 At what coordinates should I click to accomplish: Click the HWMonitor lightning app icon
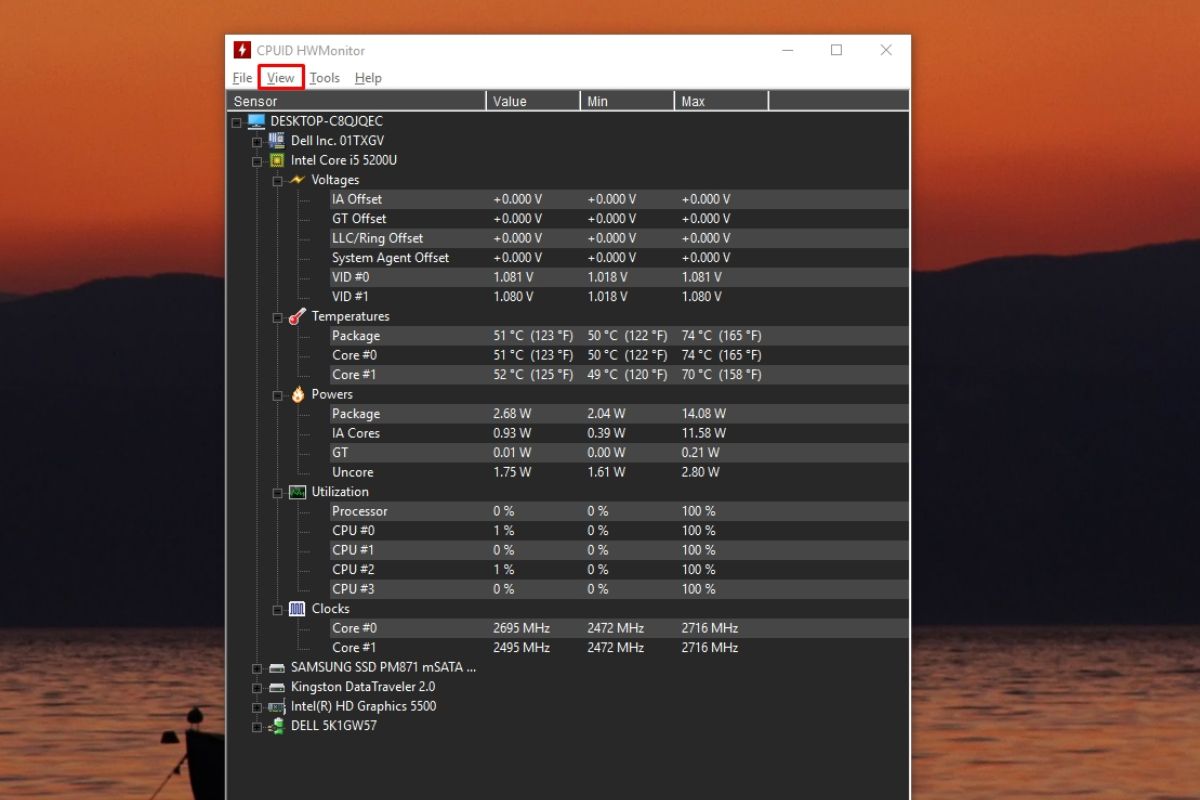(x=242, y=50)
